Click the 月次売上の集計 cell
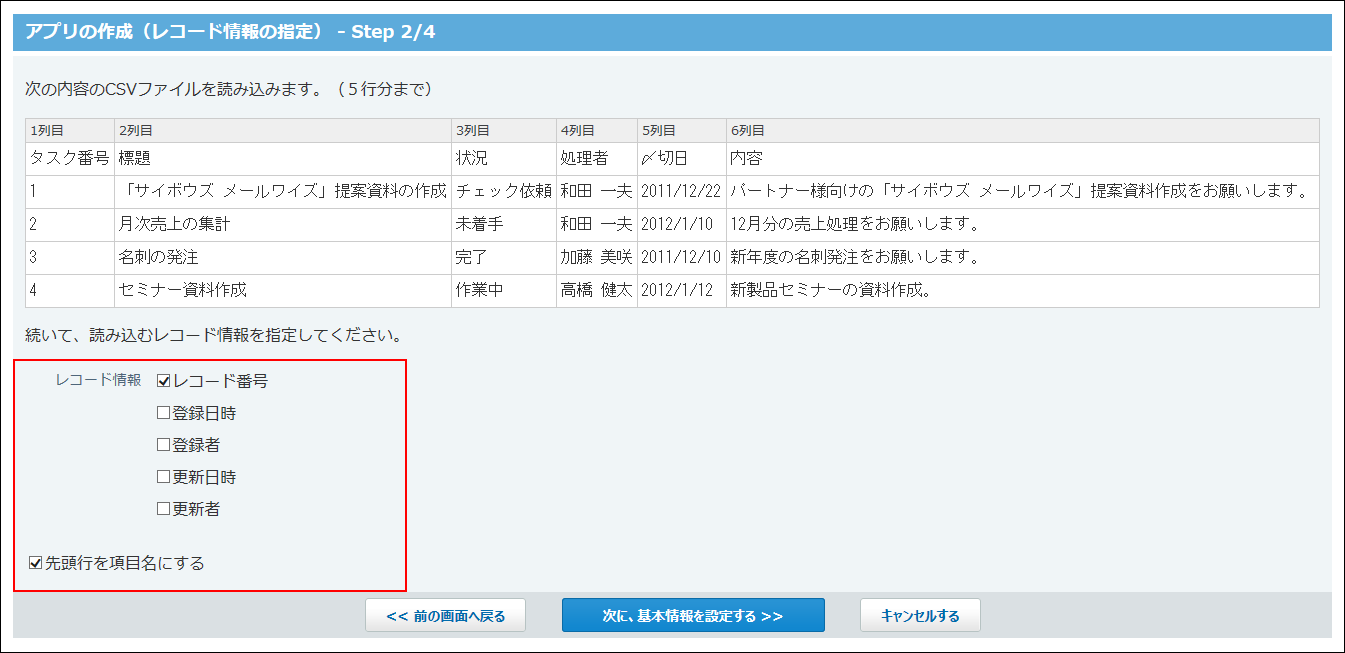Image resolution: width=1345 pixels, height=653 pixels. [x=283, y=224]
